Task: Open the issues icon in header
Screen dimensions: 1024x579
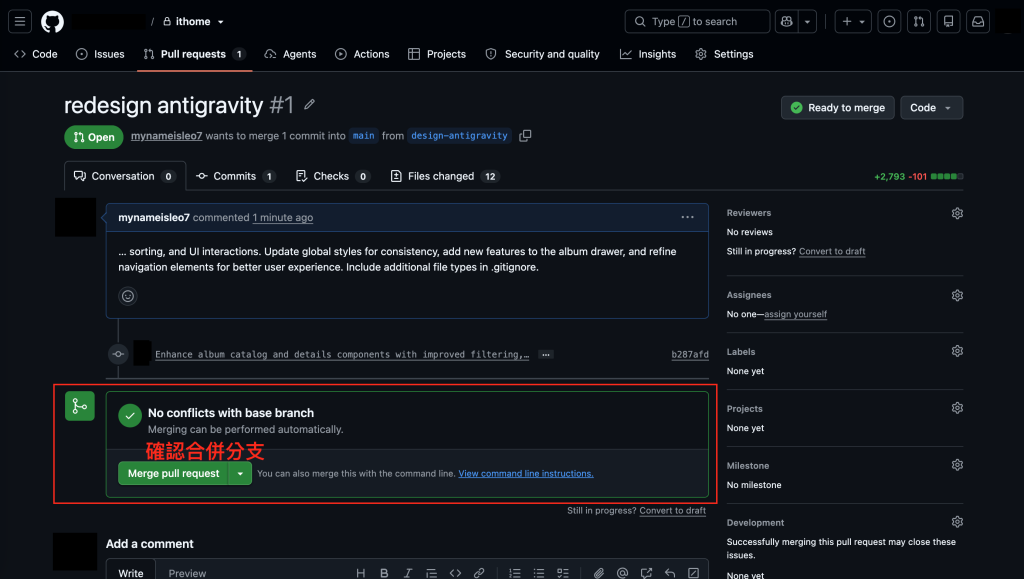Action: (x=889, y=22)
